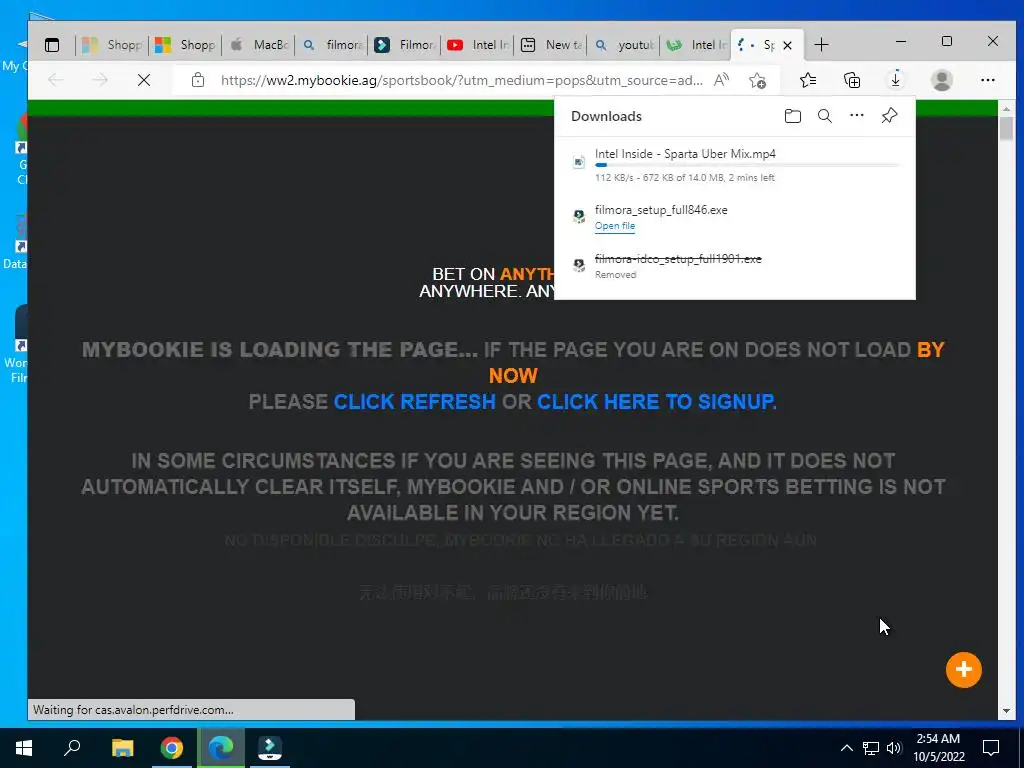Click the scrollbar up arrow
1024x768 pixels.
pyautogui.click(x=1006, y=108)
